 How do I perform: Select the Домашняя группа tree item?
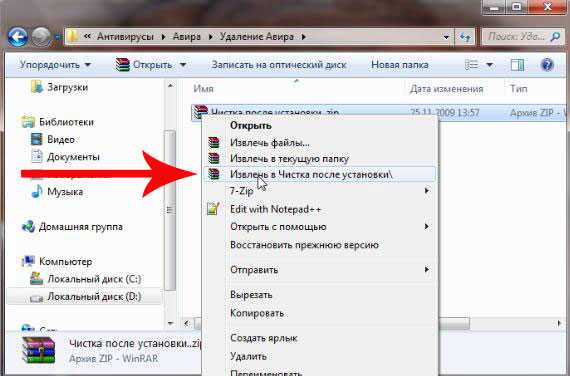81,227
